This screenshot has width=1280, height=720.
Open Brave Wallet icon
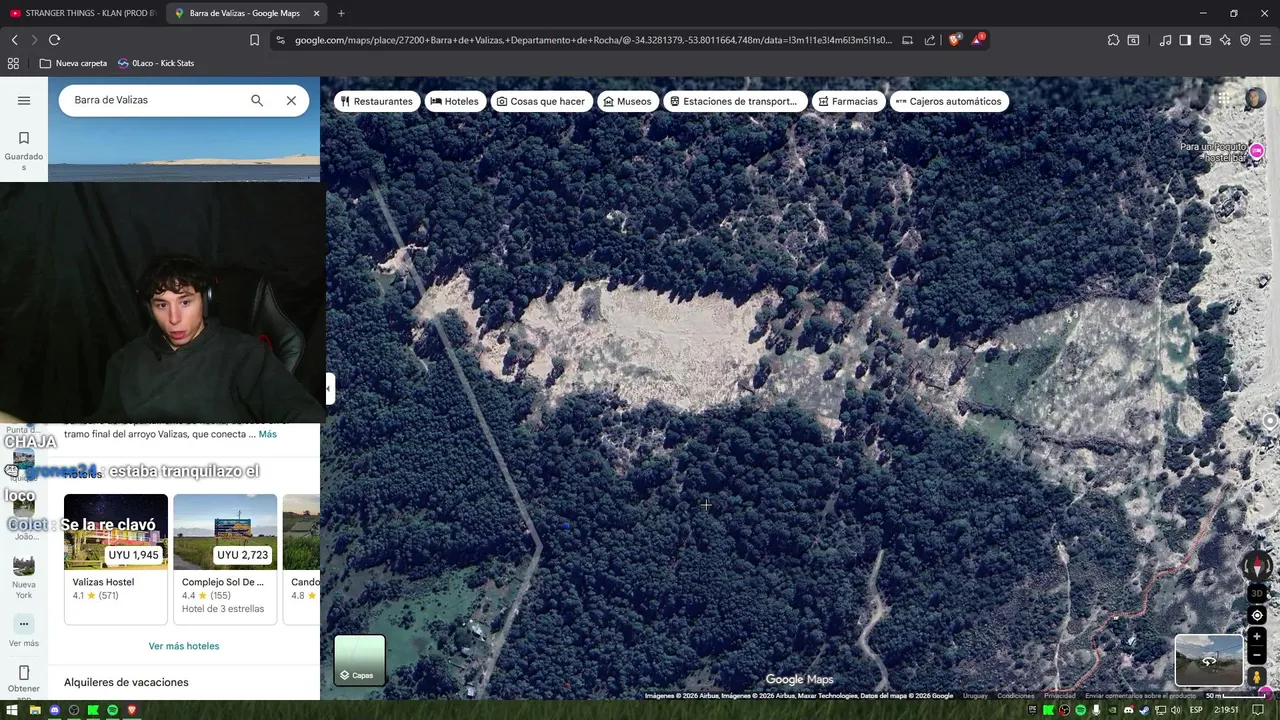1205,40
